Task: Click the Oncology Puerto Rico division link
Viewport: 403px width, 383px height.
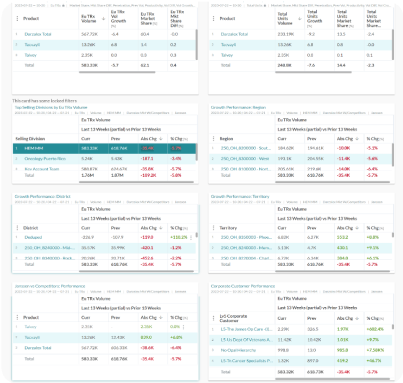Action: (45, 159)
